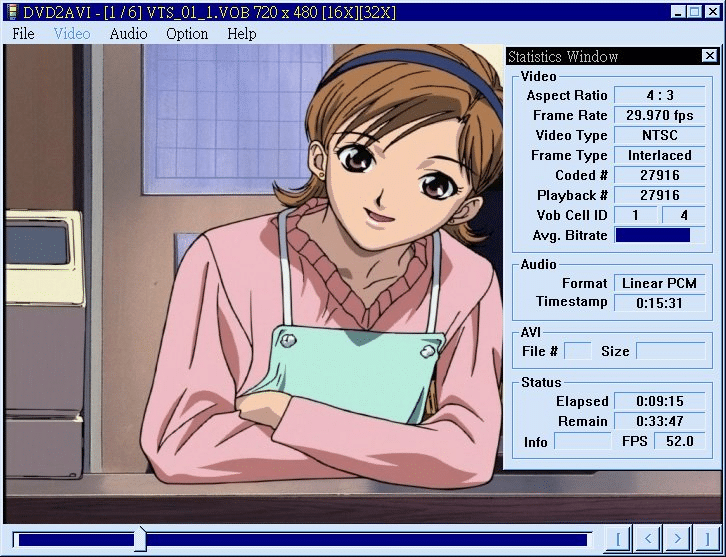Click the seek bar slider thumb
This screenshot has height=557, width=726.
pyautogui.click(x=140, y=539)
